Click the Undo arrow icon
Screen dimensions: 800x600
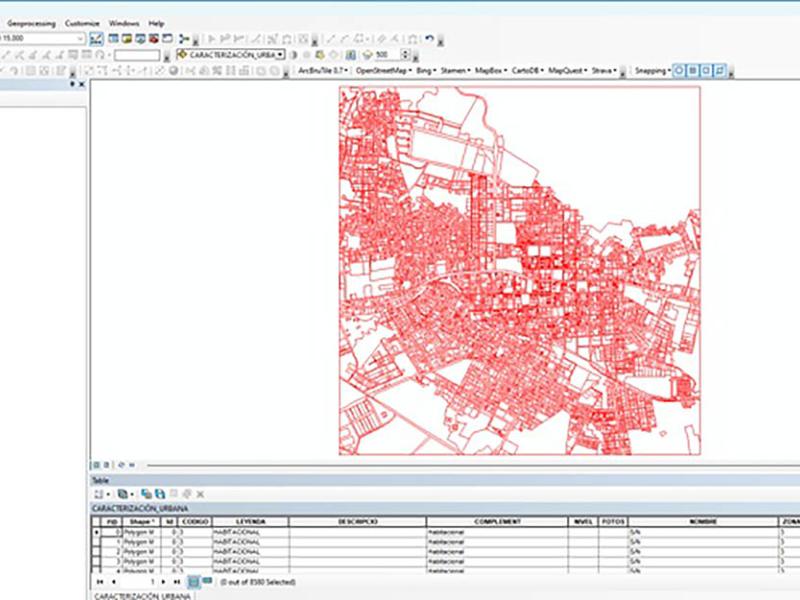click(x=429, y=39)
